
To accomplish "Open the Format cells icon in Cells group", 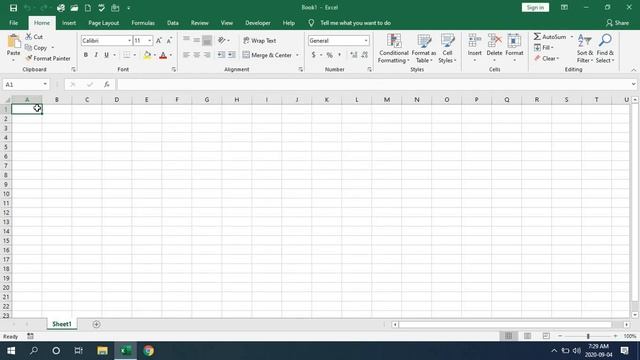I will point(514,41).
